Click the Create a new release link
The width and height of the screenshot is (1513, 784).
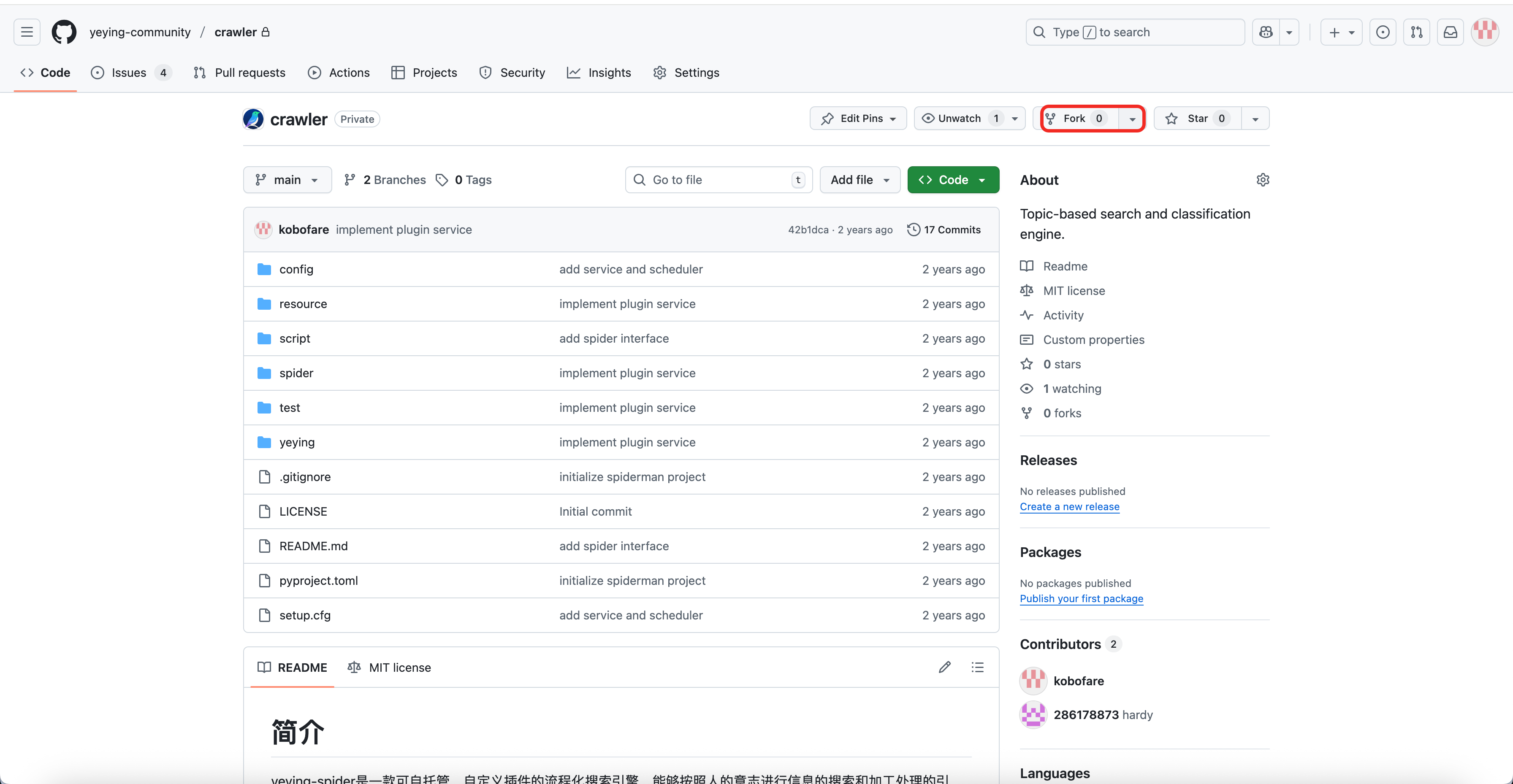click(1069, 506)
